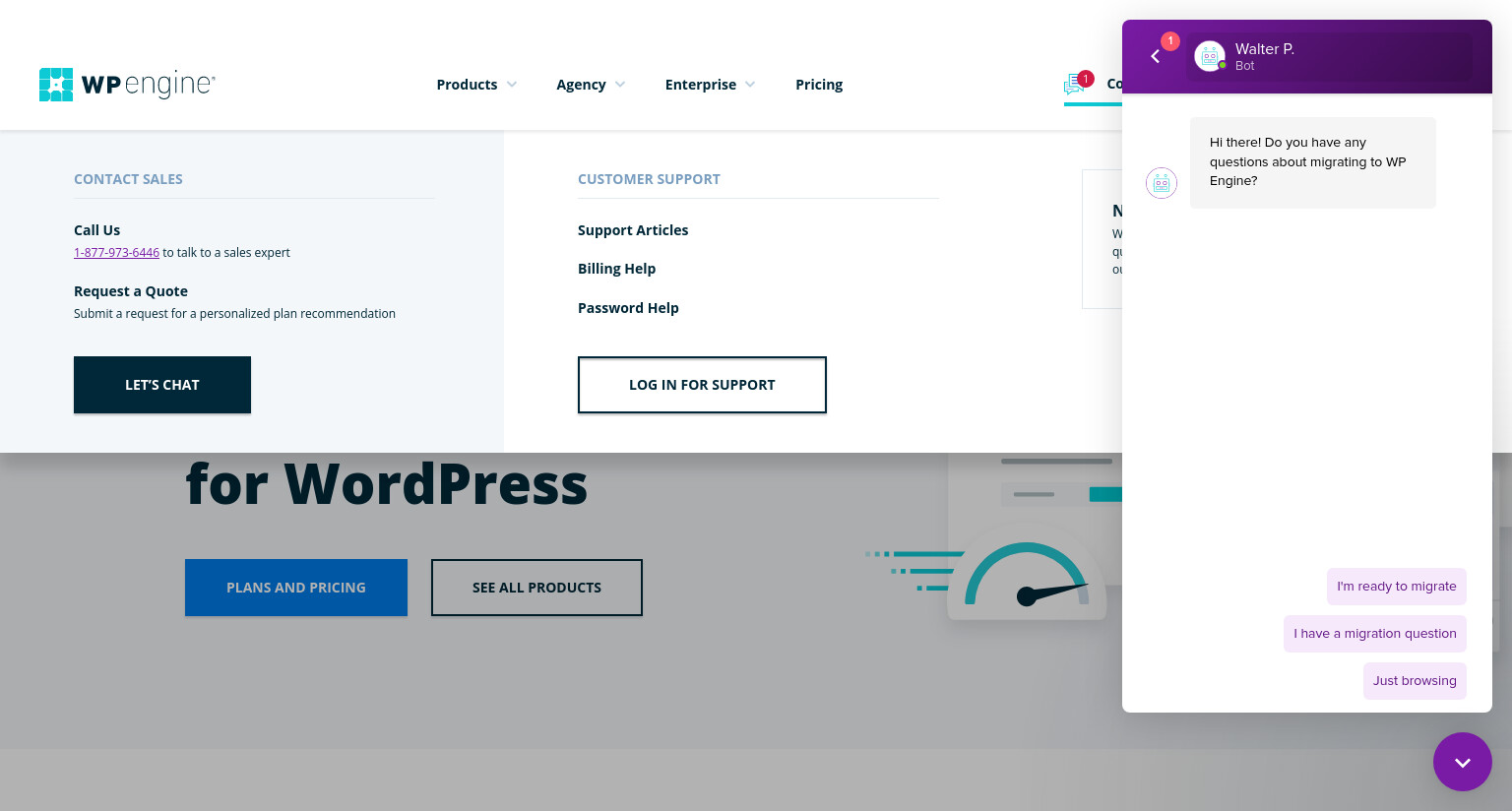The image size is (1512, 811).
Task: Open Billing Help
Action: click(x=616, y=269)
